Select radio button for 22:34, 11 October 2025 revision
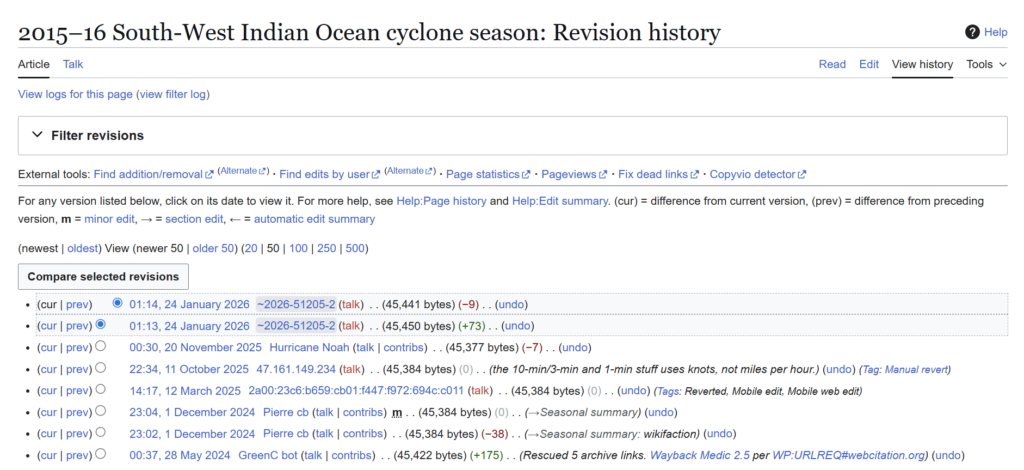The width and height of the screenshot is (1024, 470). pyautogui.click(x=100, y=368)
